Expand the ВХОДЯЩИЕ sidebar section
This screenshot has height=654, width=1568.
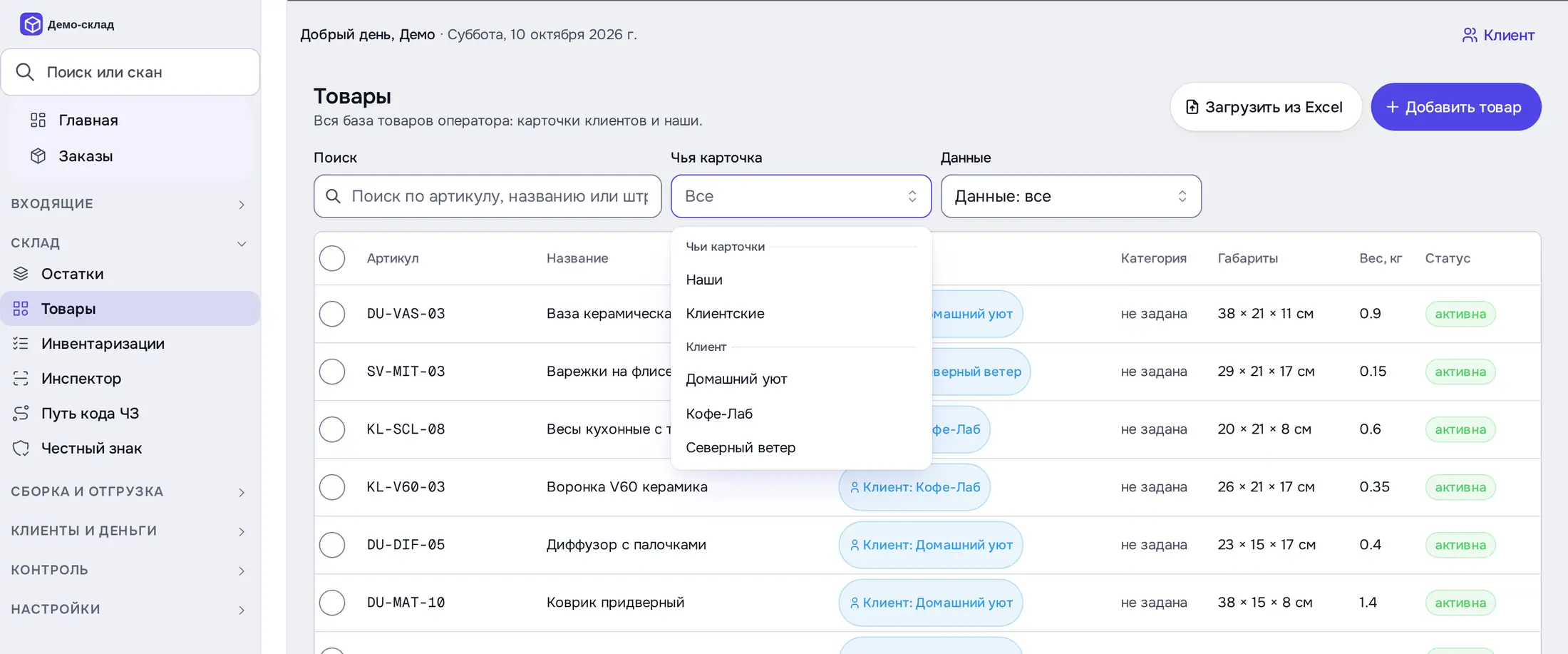(130, 204)
